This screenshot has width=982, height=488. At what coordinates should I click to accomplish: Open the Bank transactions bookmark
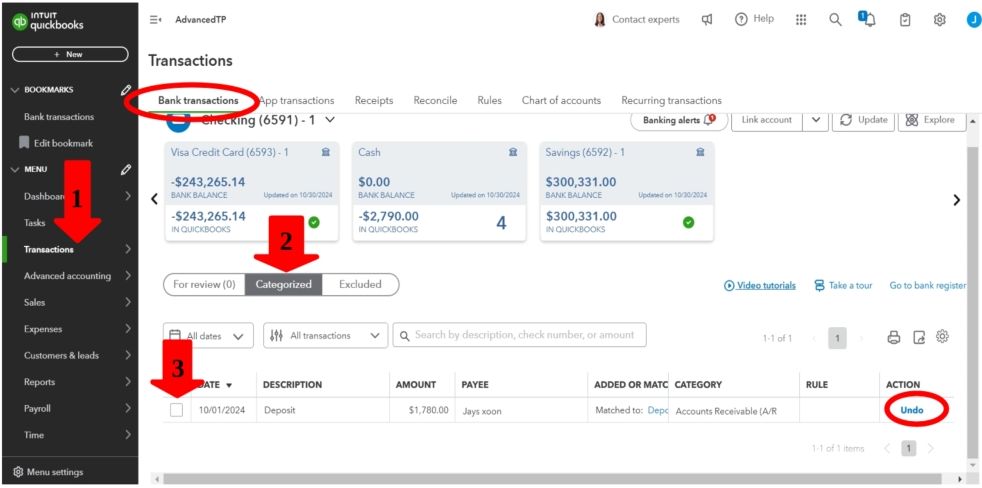pyautogui.click(x=59, y=117)
